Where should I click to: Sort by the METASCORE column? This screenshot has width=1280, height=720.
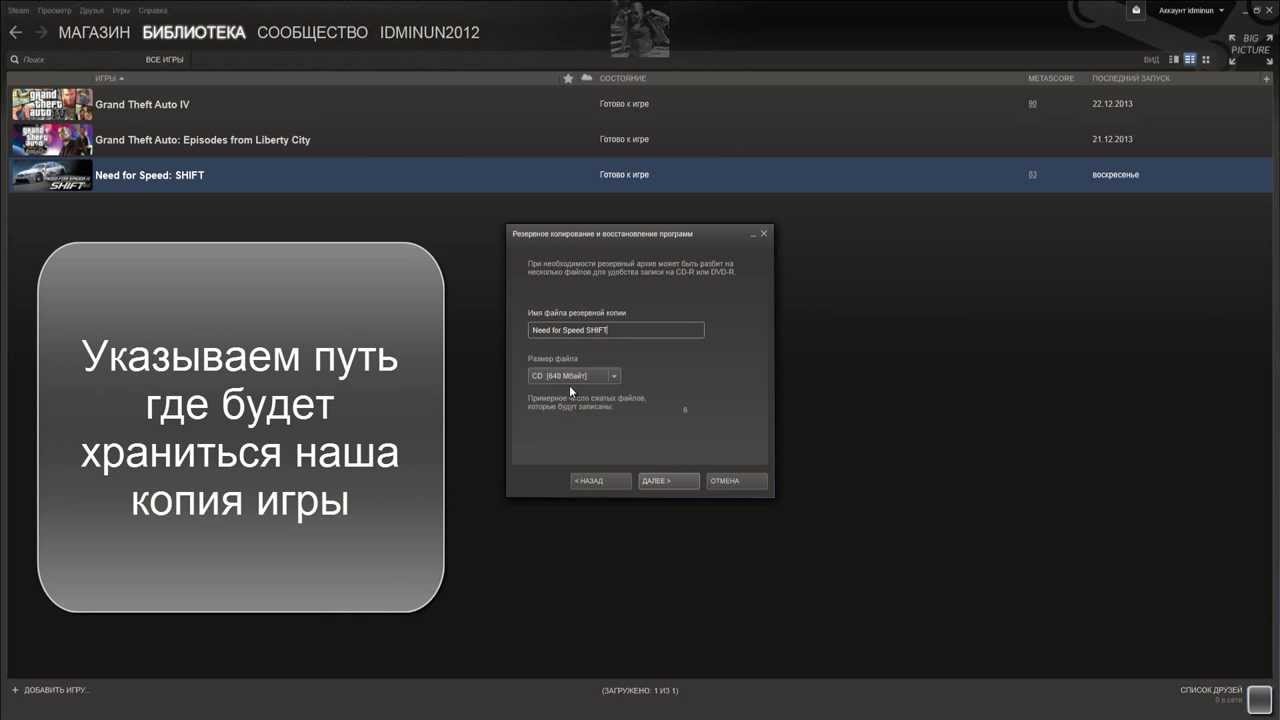1051,78
